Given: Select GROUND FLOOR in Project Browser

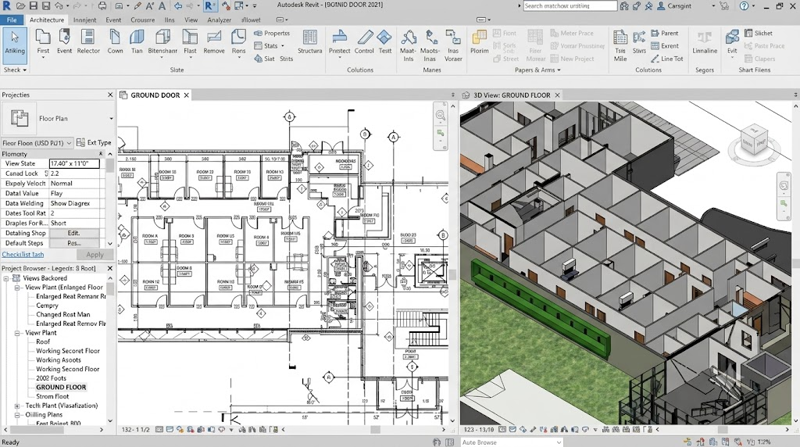Looking at the screenshot, I should tap(61, 387).
